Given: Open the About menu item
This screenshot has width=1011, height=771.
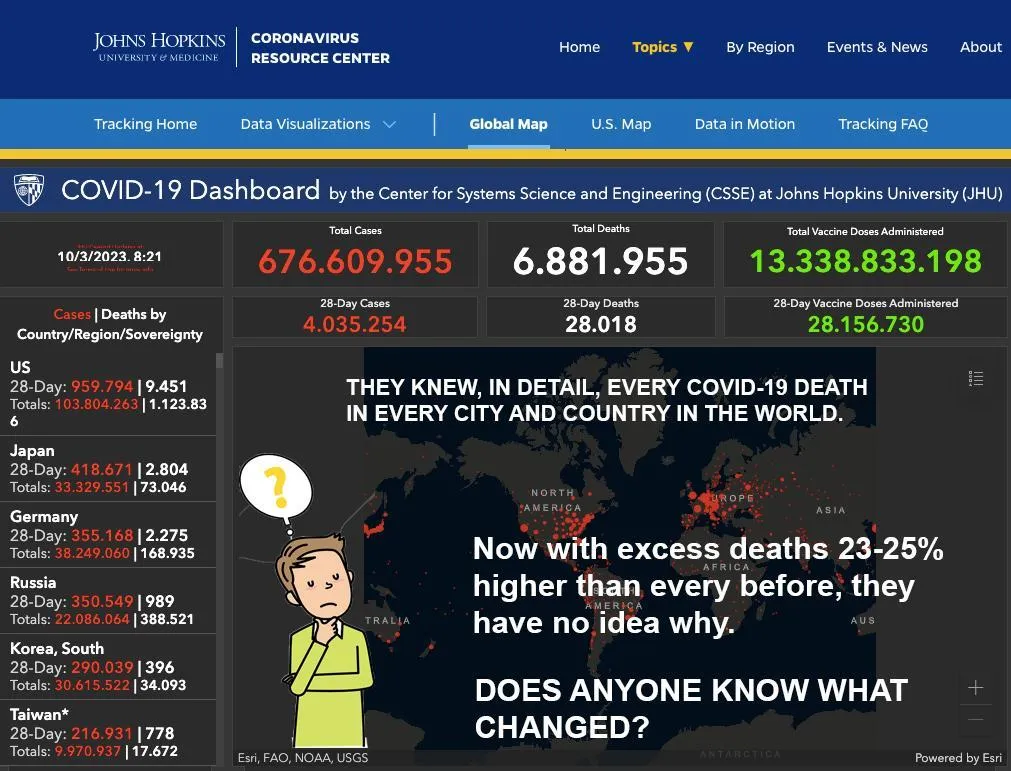Looking at the screenshot, I should 981,47.
